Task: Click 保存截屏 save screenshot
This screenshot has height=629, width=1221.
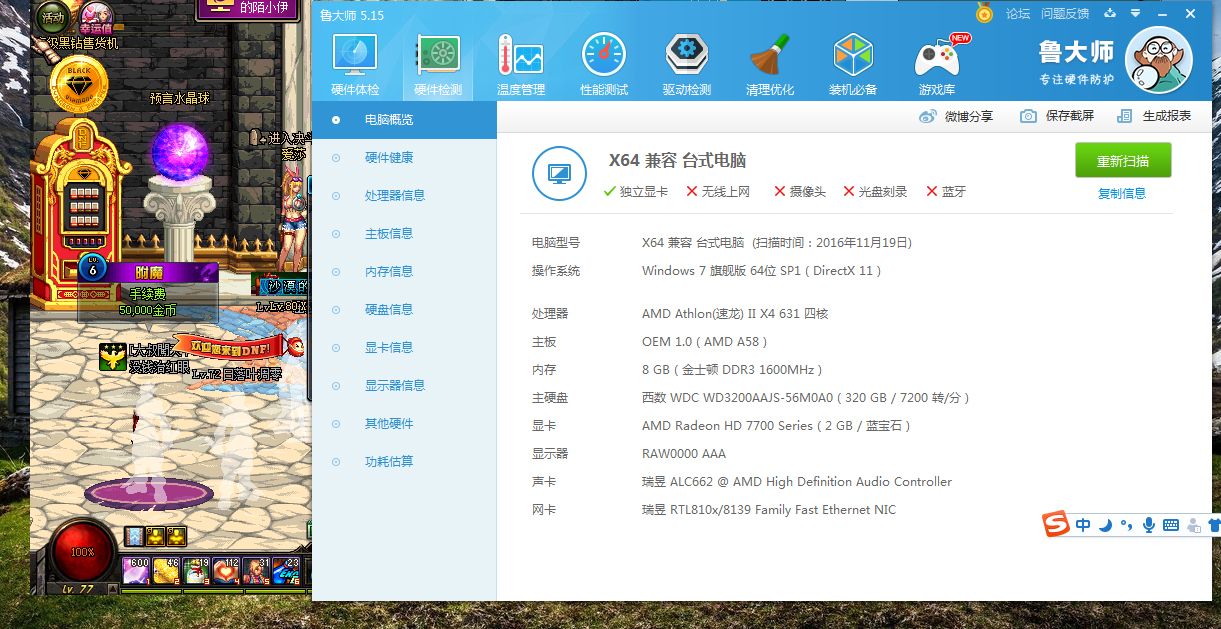Action: click(1057, 116)
